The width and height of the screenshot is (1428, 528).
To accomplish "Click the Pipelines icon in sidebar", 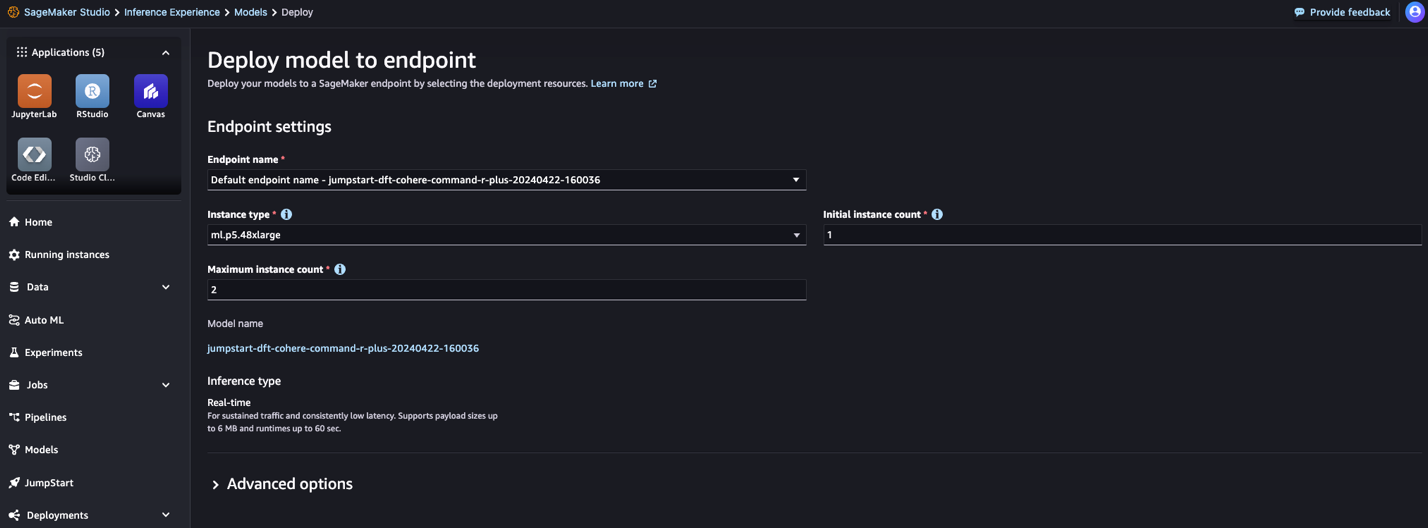I will tap(14, 417).
